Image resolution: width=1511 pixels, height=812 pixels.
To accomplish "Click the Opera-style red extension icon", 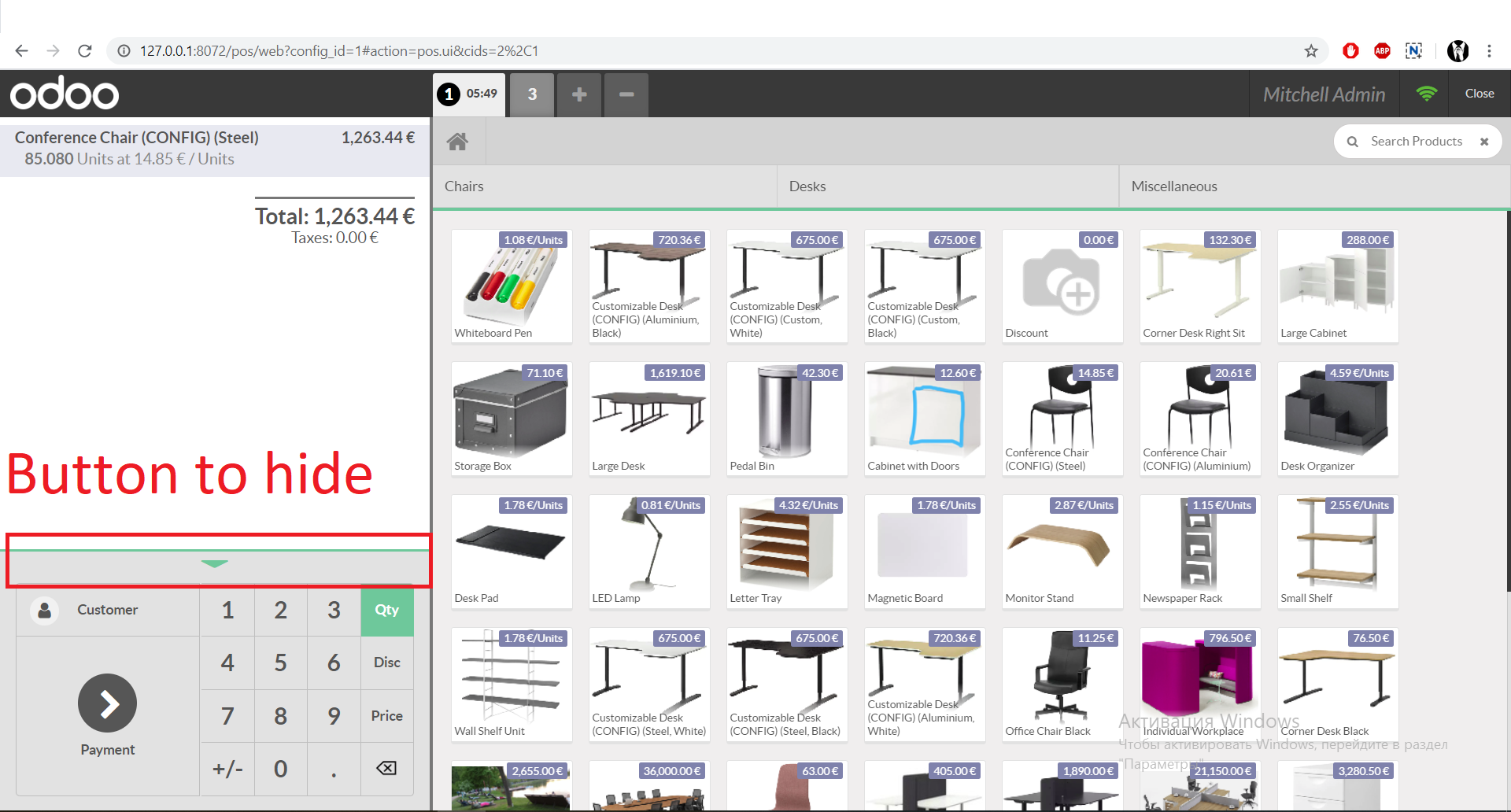I will point(1350,51).
